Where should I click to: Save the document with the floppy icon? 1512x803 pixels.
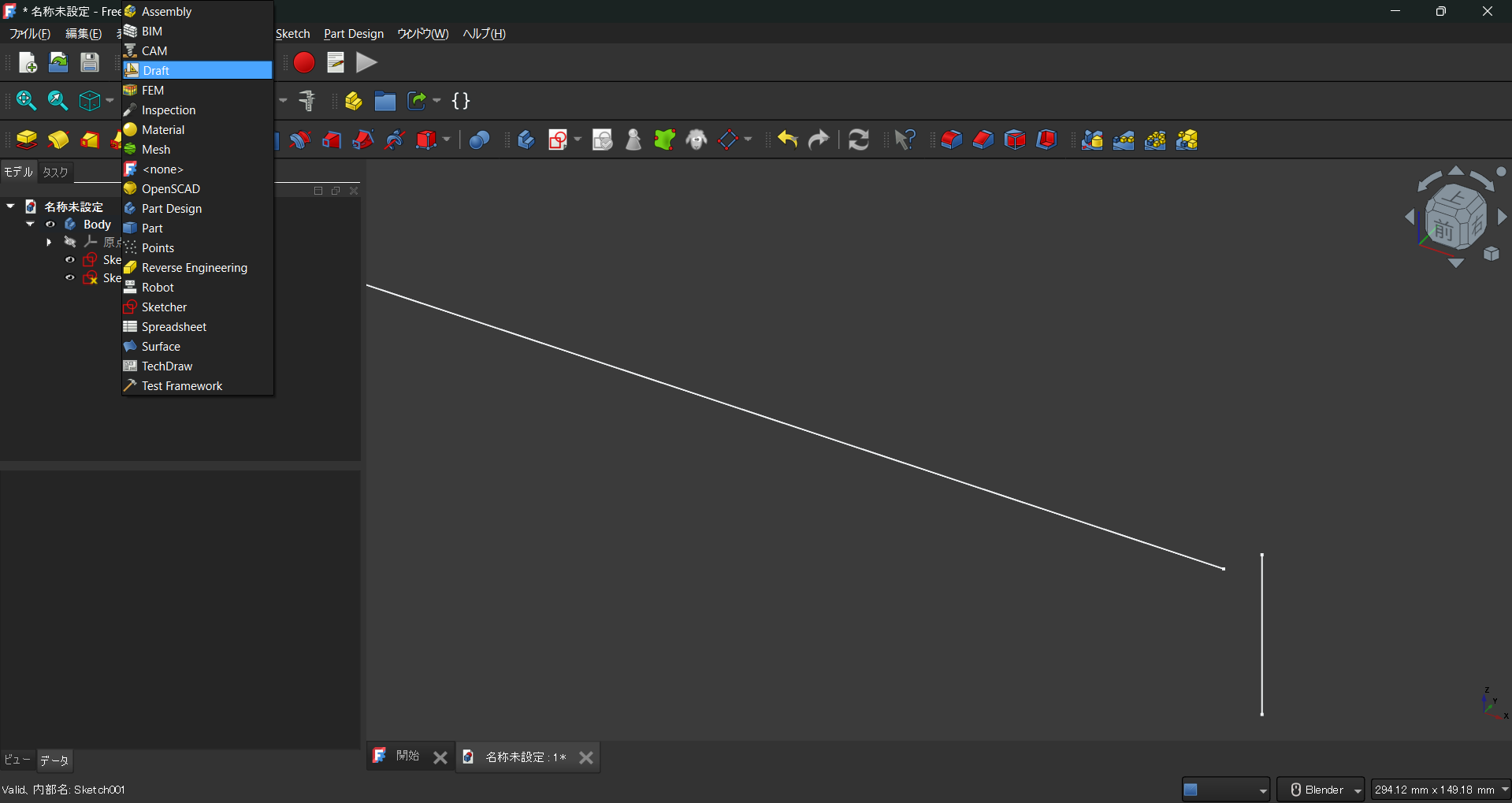(x=90, y=62)
